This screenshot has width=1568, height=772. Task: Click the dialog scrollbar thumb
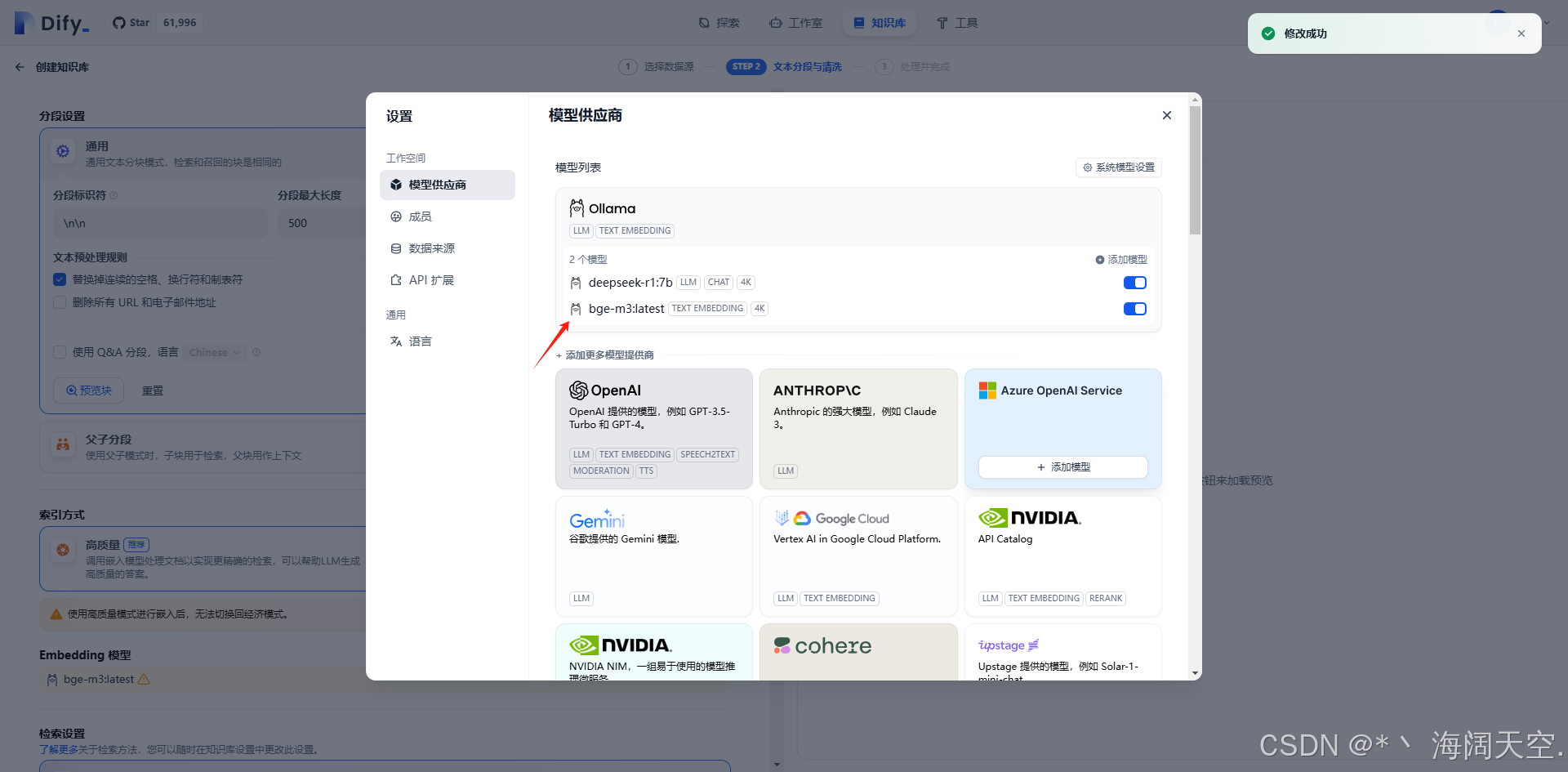1196,170
